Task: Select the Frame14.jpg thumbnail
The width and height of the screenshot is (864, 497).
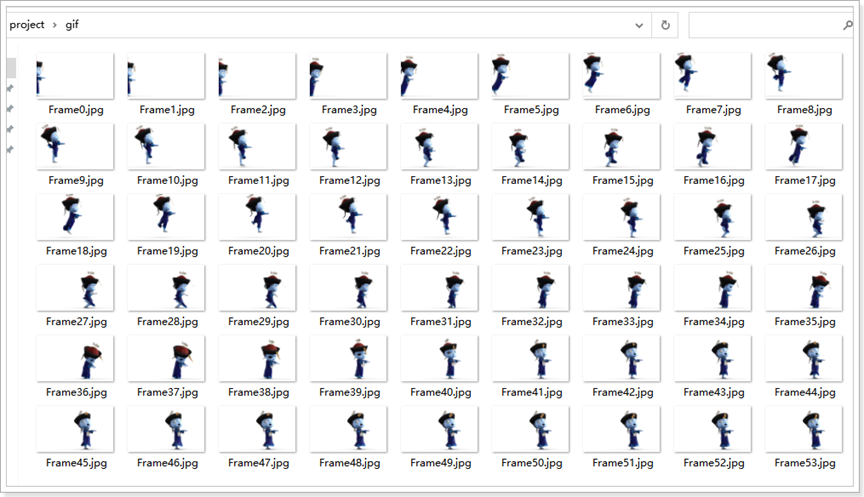Action: pyautogui.click(x=531, y=147)
